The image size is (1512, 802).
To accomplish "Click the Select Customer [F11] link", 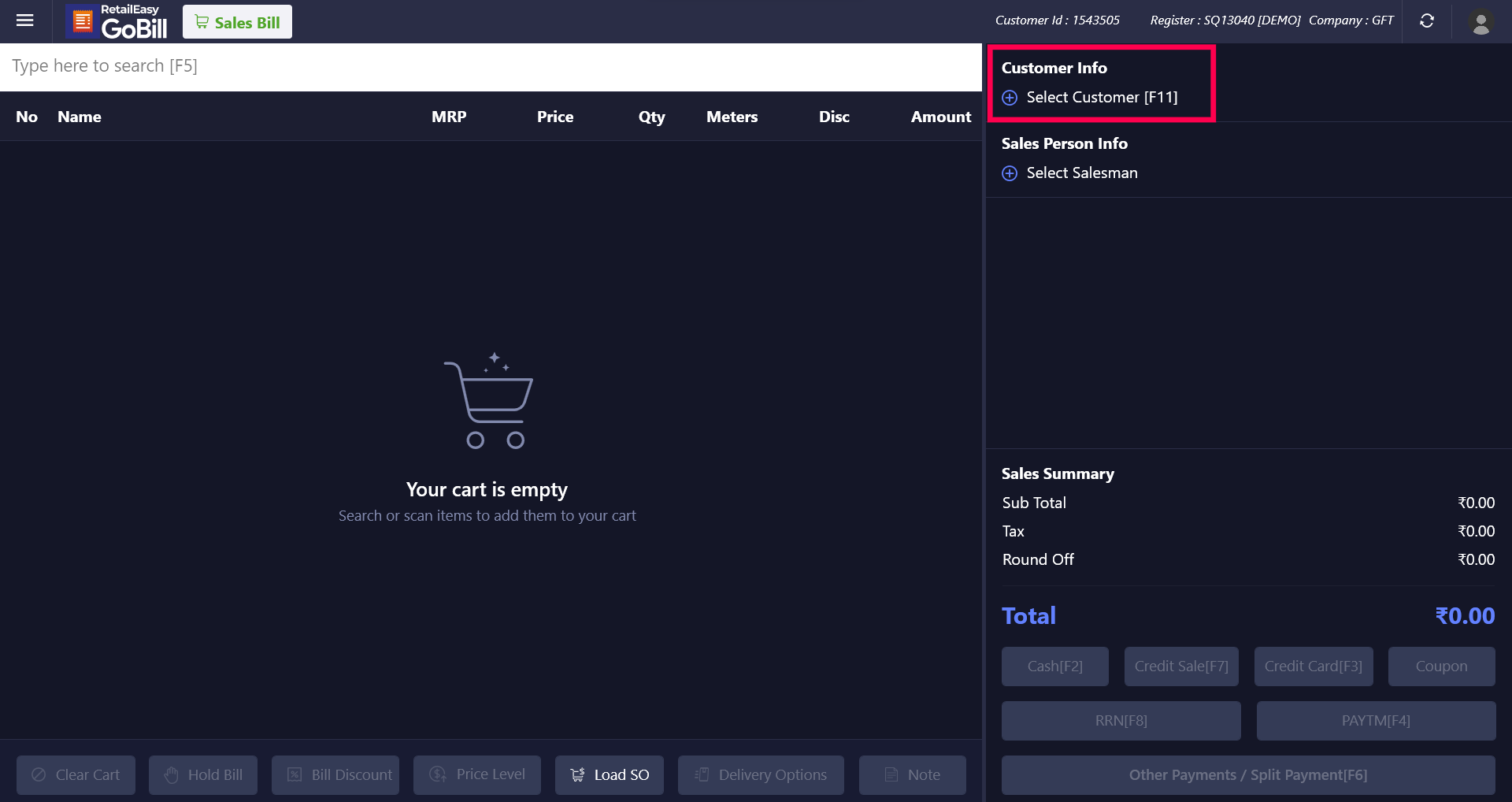I will pos(1102,97).
